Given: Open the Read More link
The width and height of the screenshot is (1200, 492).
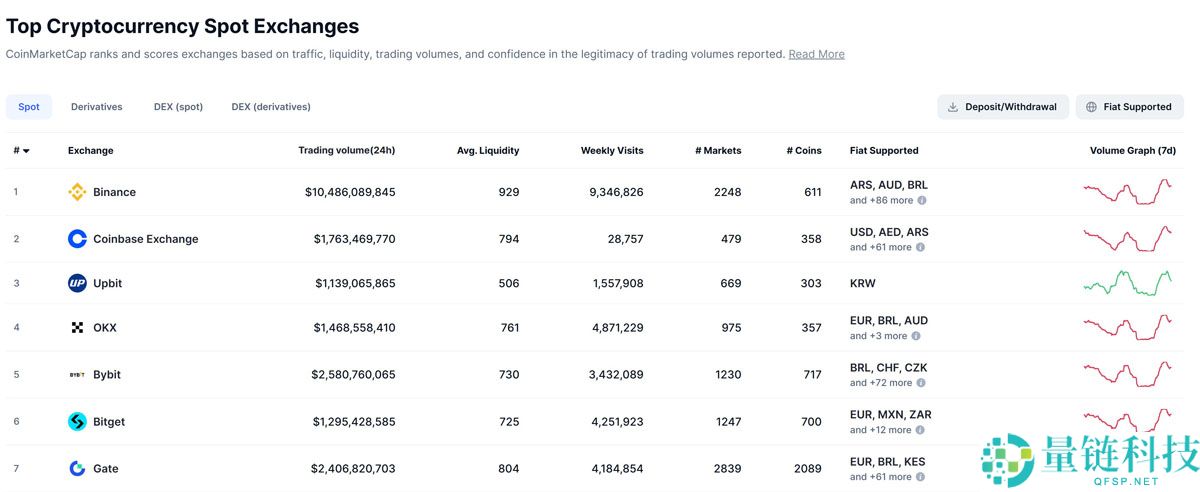Looking at the screenshot, I should click(816, 54).
